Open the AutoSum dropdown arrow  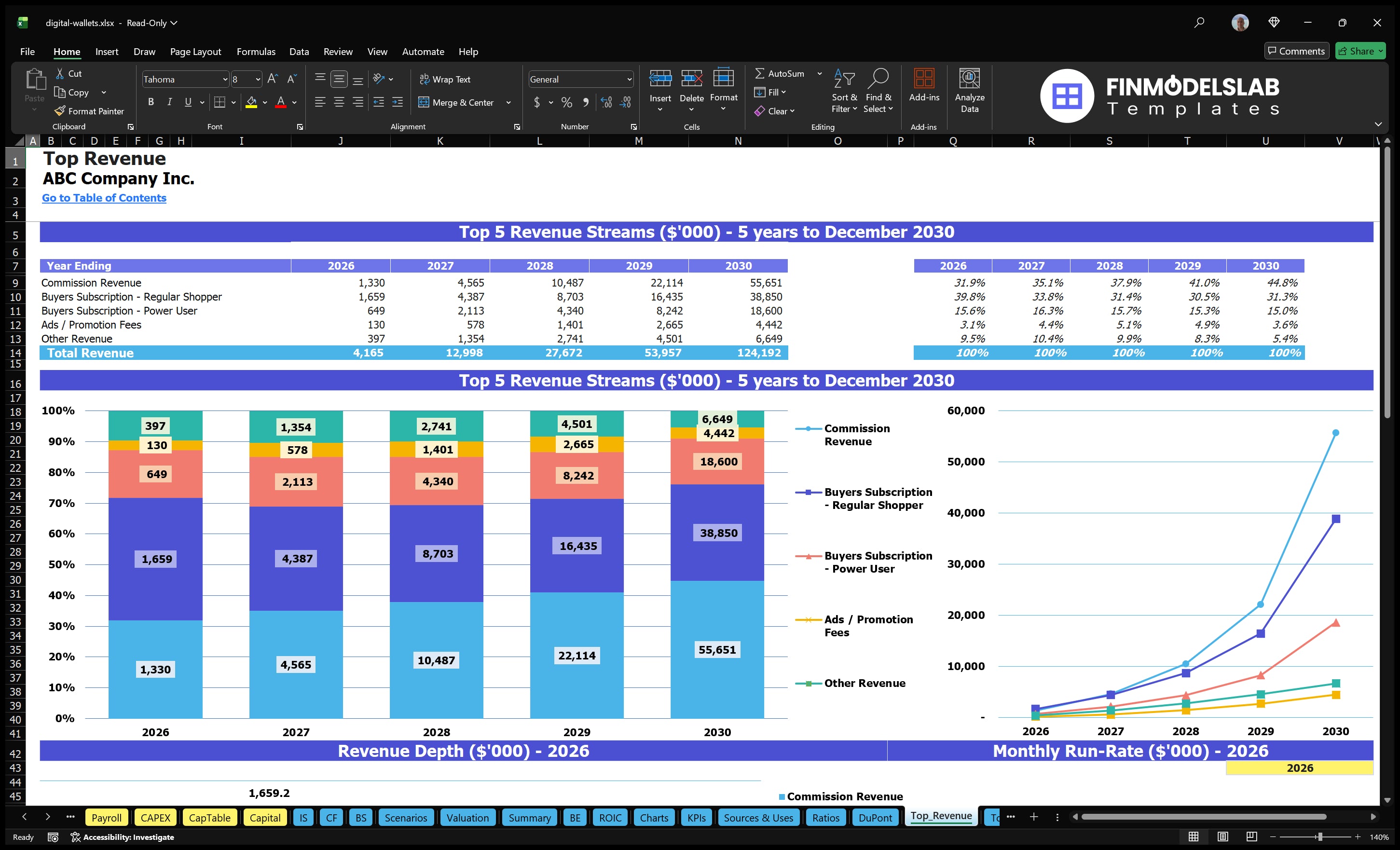point(819,73)
